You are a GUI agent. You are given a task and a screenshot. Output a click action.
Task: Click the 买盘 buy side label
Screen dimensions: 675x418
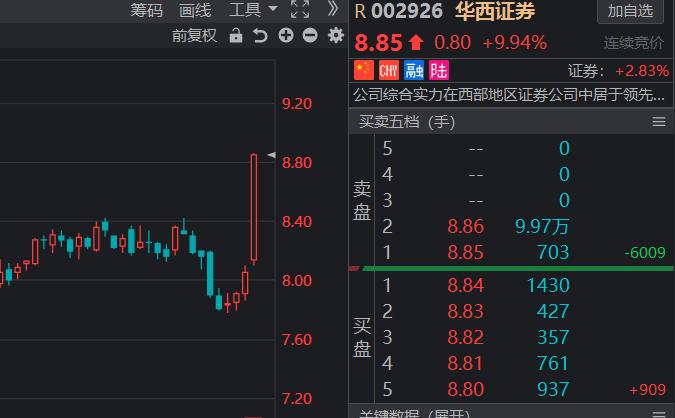[362, 338]
